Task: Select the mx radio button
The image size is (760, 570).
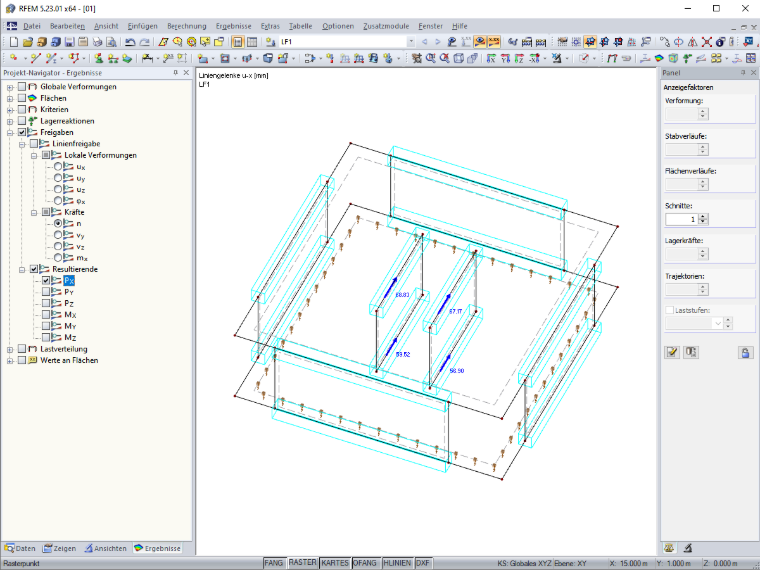Action: click(58, 257)
